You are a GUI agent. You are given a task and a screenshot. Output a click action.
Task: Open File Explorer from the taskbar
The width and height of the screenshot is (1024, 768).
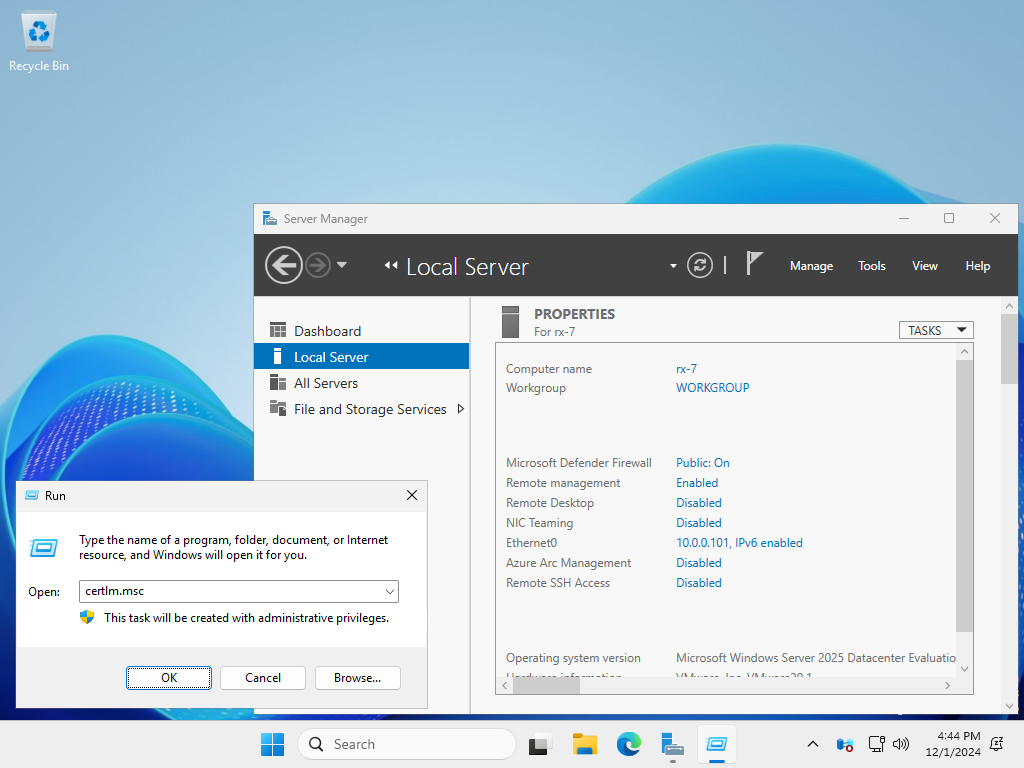coord(584,744)
